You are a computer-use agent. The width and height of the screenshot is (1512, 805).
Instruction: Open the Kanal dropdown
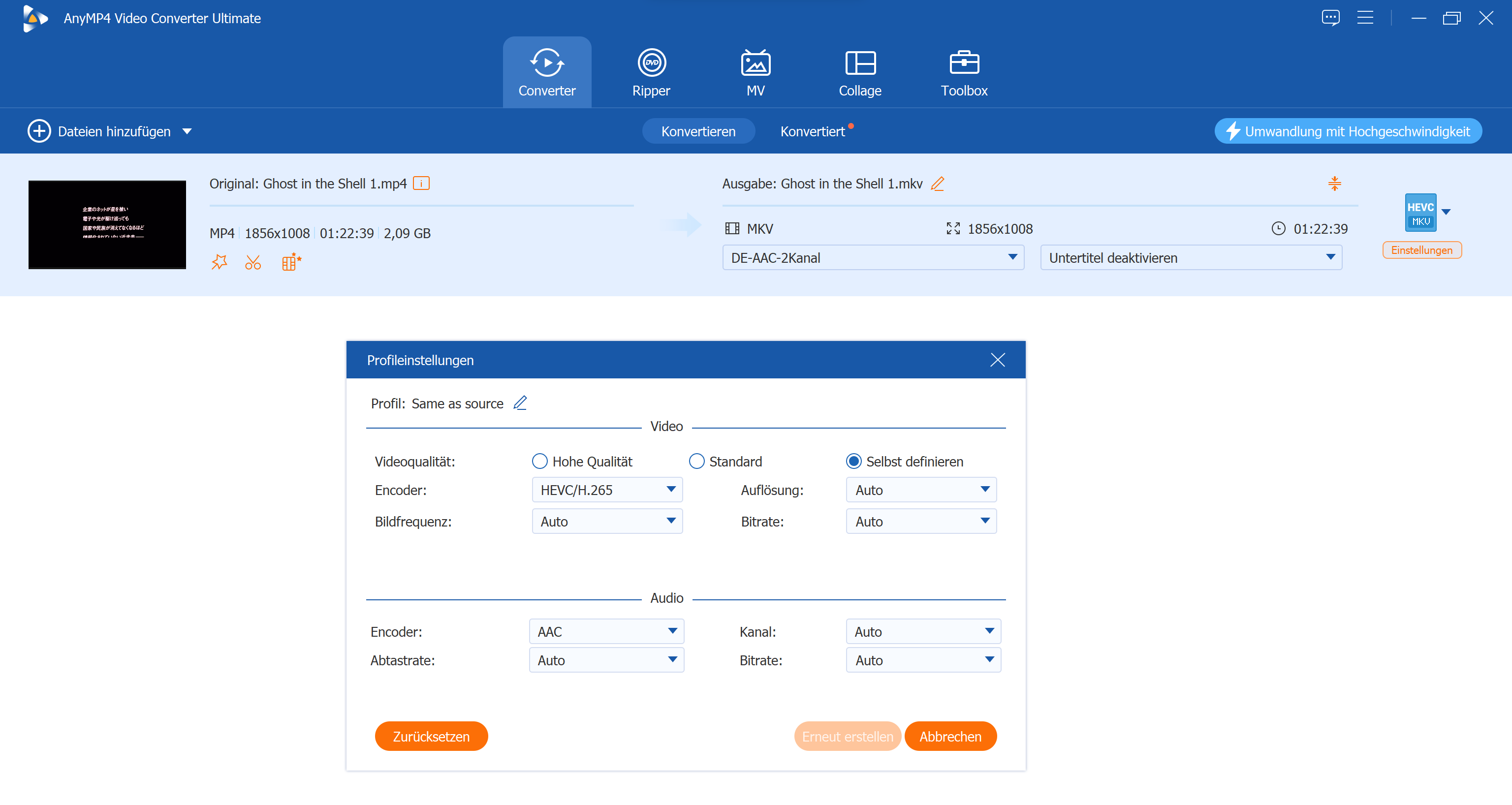coord(923,631)
